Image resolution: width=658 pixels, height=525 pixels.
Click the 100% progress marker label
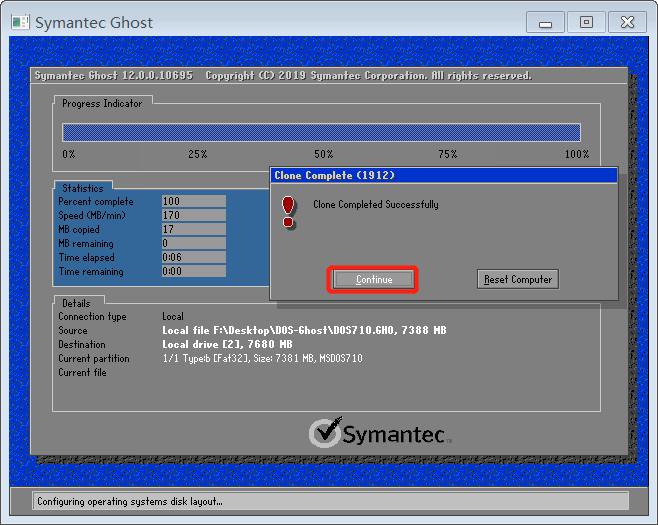pyautogui.click(x=577, y=154)
